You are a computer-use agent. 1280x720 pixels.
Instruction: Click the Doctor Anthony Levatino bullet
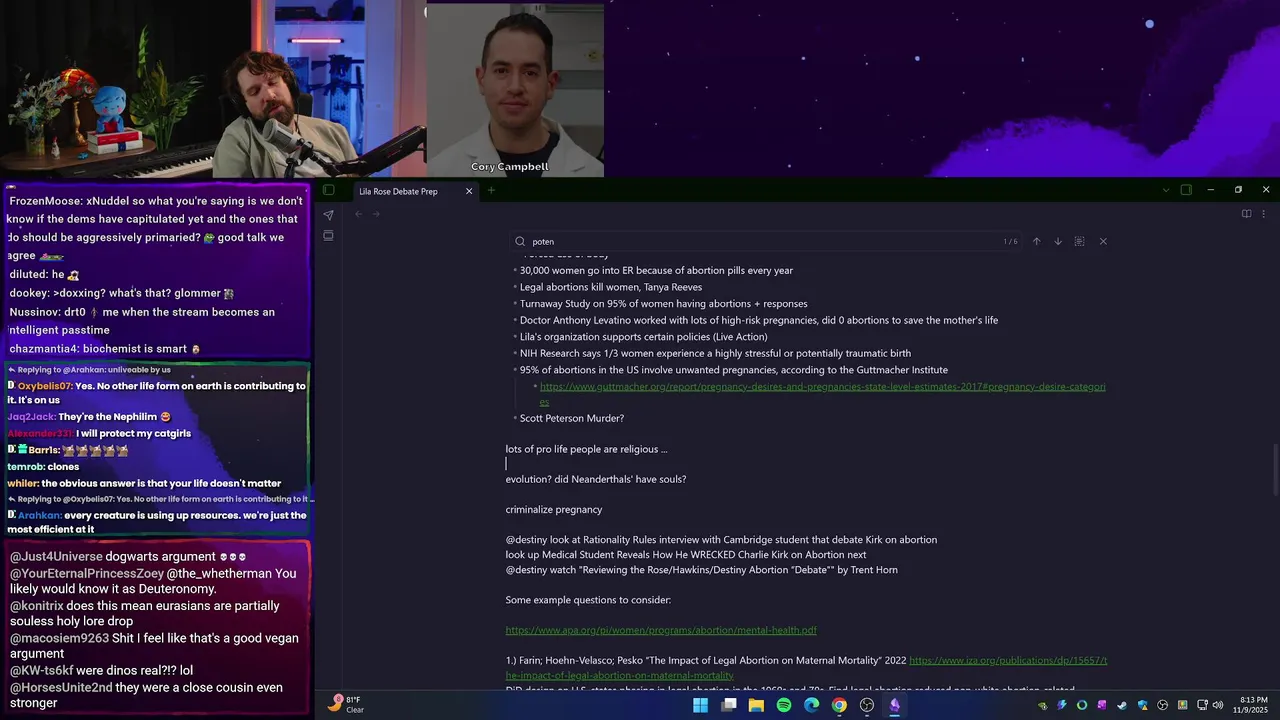(759, 320)
